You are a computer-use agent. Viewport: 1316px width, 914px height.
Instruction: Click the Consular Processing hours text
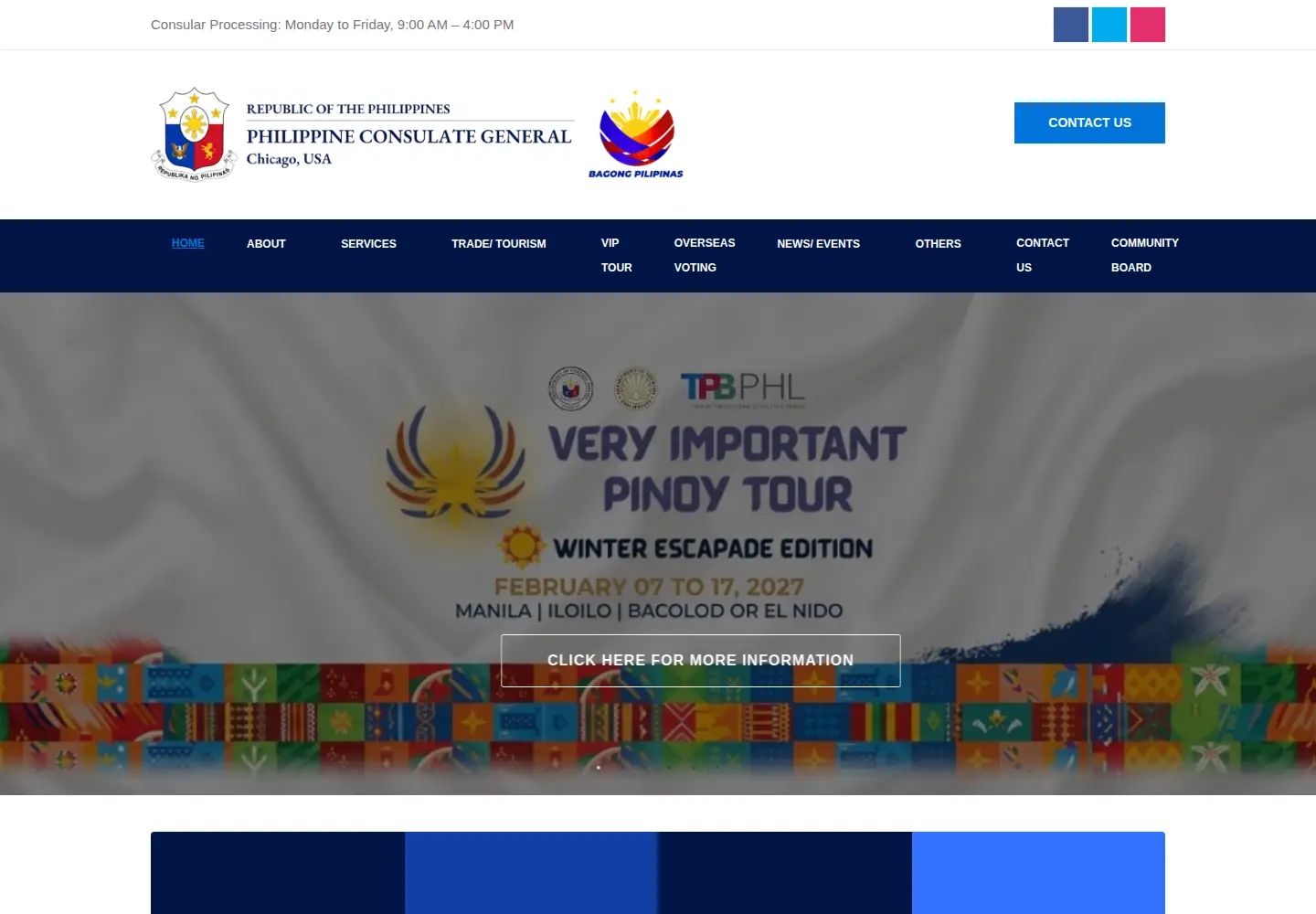point(333,25)
